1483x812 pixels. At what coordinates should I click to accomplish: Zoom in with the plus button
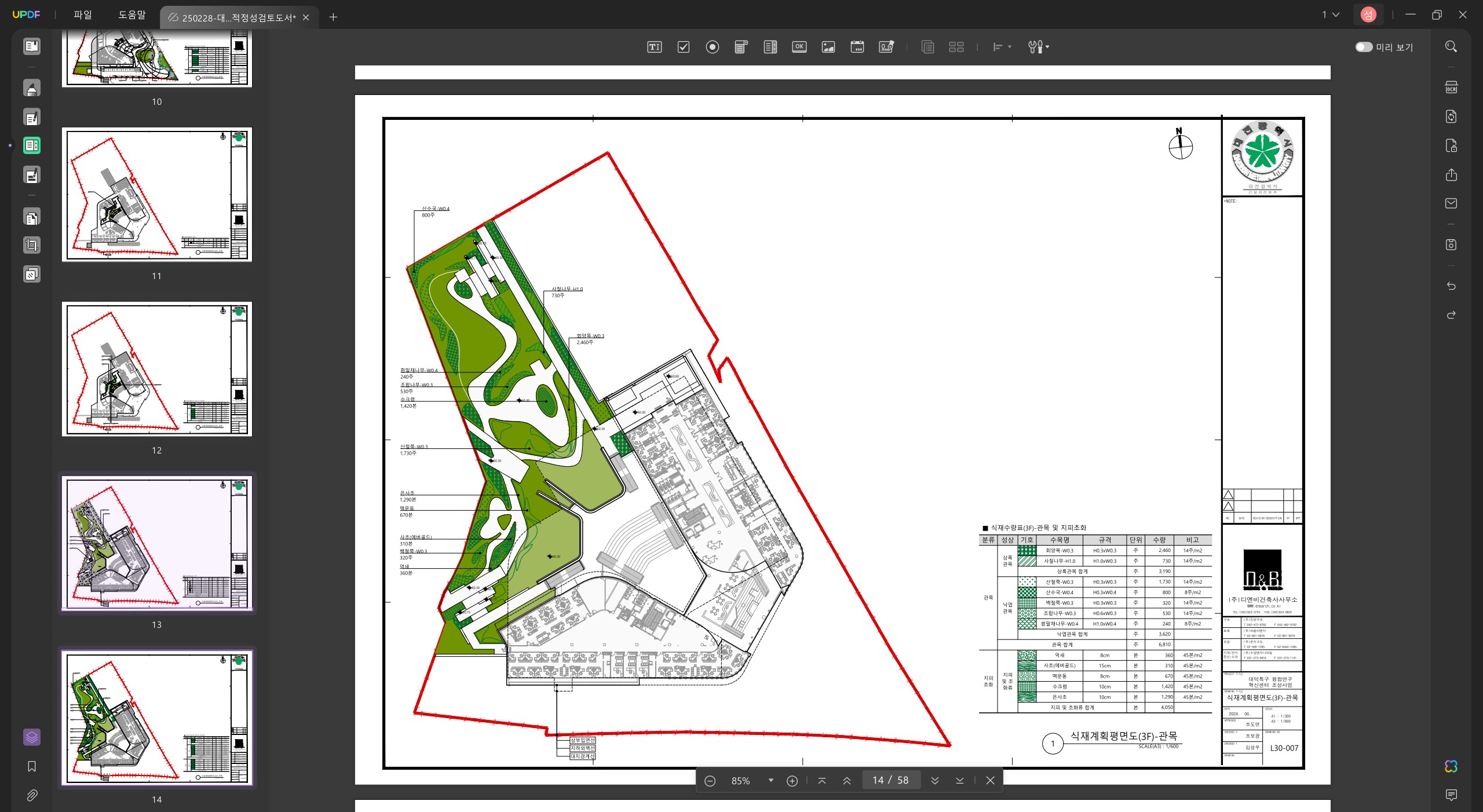tap(792, 781)
